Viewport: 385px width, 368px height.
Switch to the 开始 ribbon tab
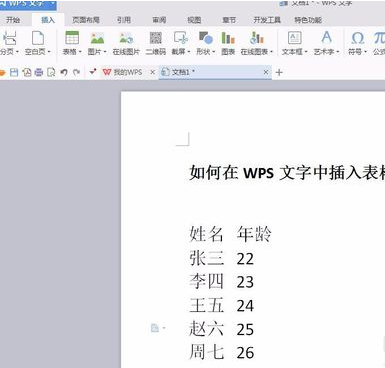[13, 20]
